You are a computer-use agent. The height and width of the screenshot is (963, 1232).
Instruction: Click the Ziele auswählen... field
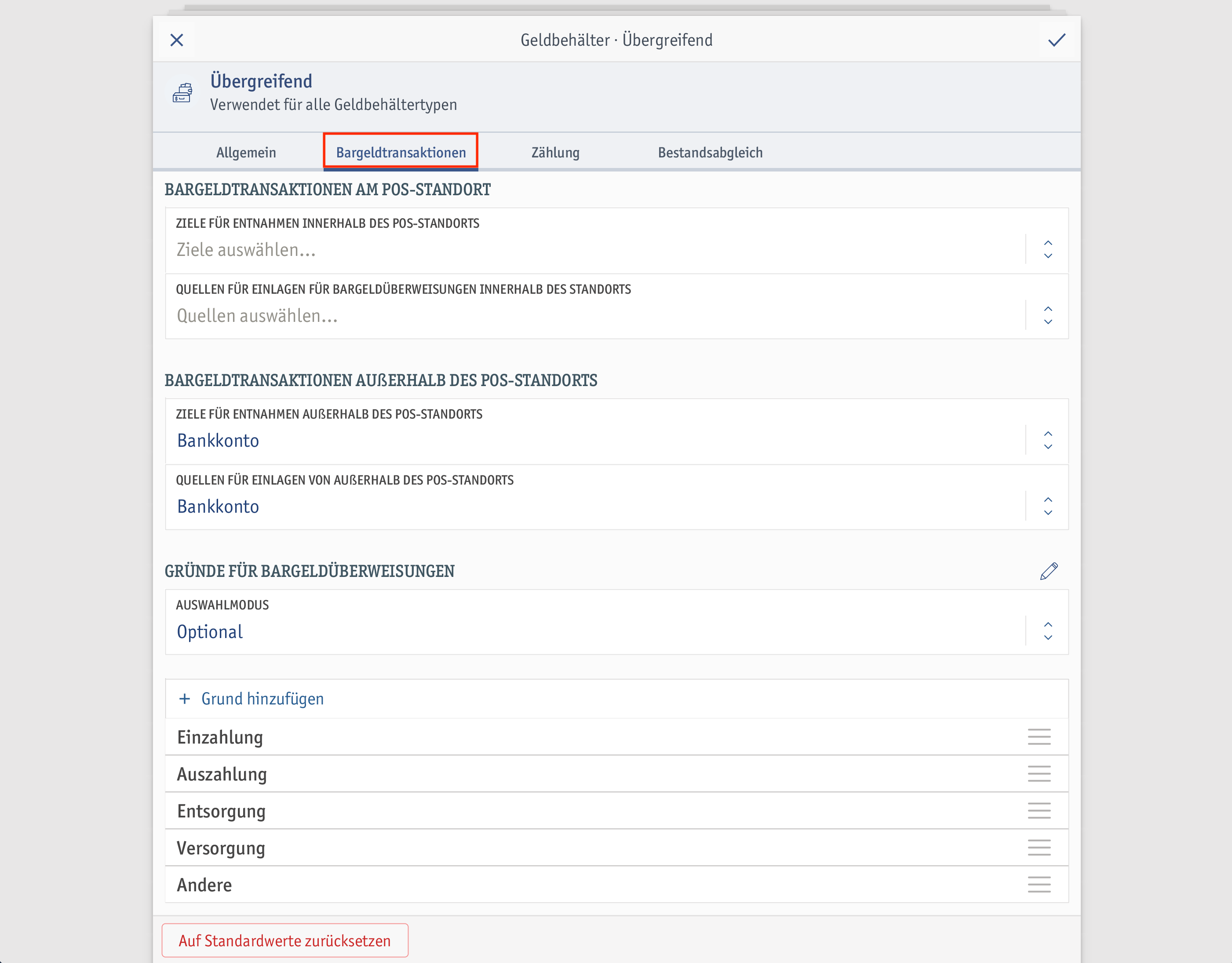tap(616, 241)
